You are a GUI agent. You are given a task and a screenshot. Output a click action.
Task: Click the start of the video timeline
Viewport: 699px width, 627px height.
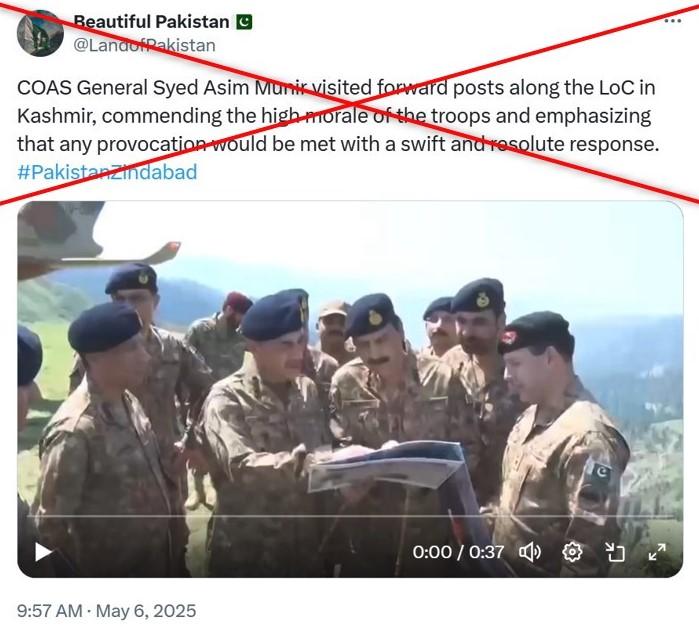pyautogui.click(x=29, y=516)
